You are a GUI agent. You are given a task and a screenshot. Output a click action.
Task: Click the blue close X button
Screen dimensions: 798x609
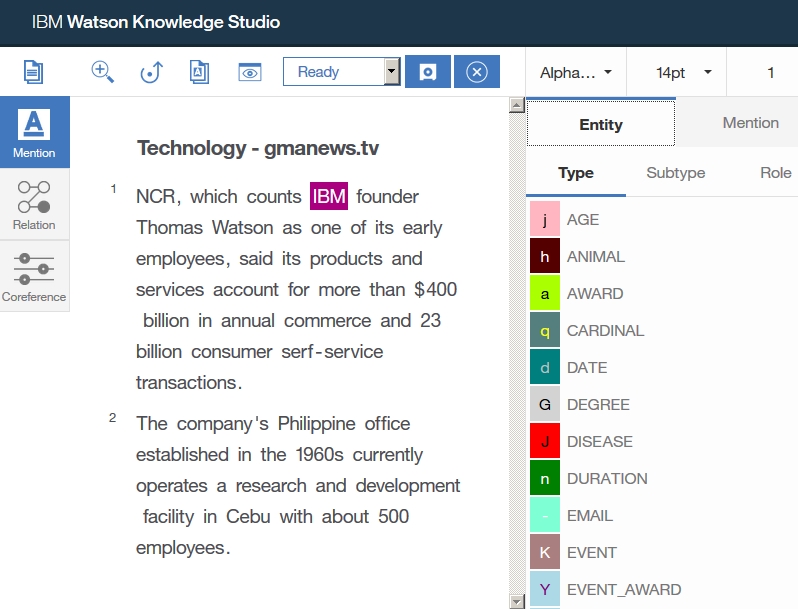(477, 72)
